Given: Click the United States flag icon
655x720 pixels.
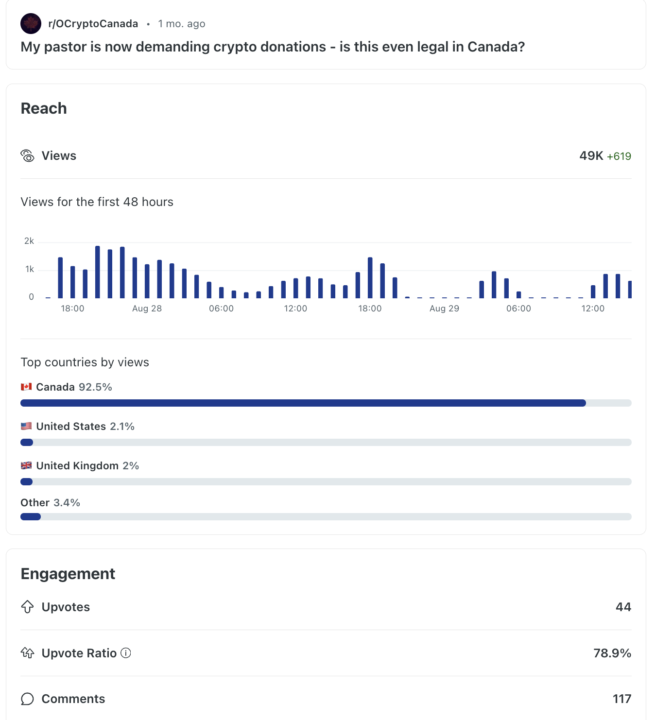Looking at the screenshot, I should (26, 426).
